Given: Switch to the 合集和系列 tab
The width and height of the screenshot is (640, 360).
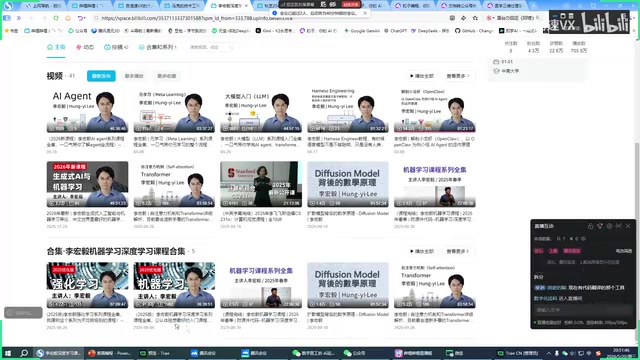Looking at the screenshot, I should pyautogui.click(x=158, y=47).
